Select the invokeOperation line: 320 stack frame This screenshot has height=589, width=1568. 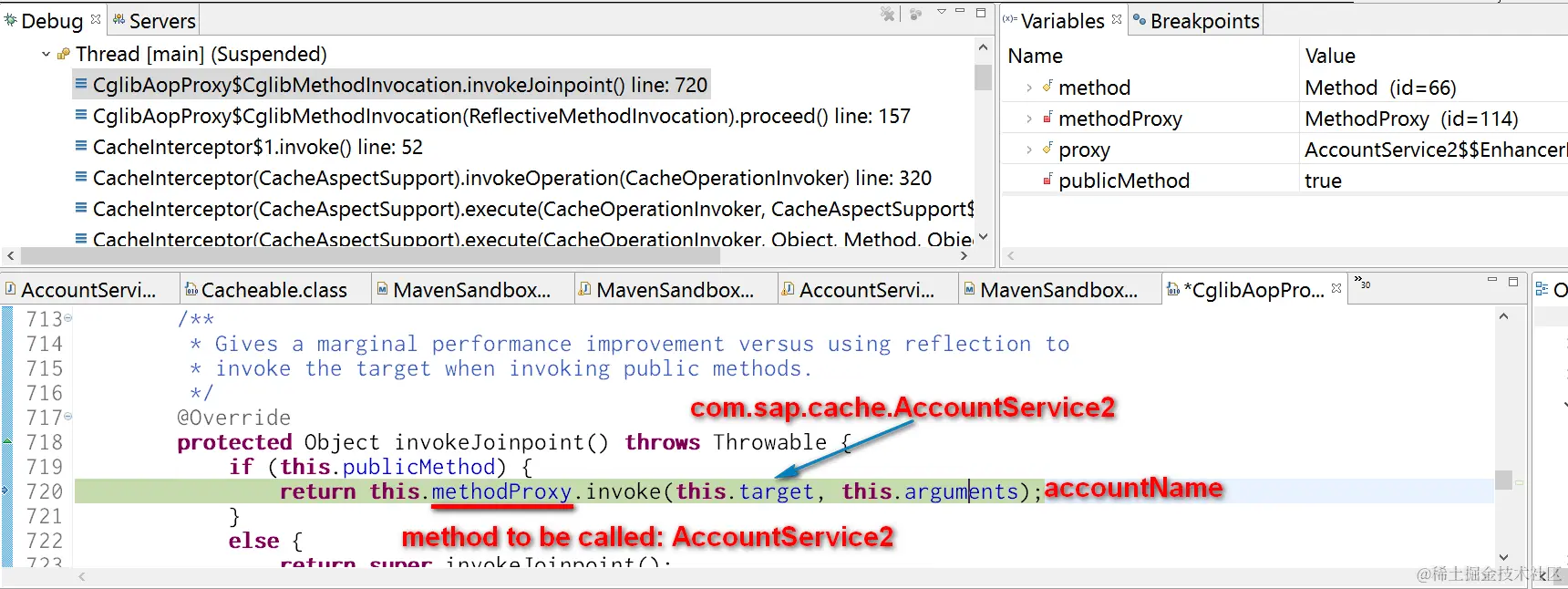tap(512, 179)
